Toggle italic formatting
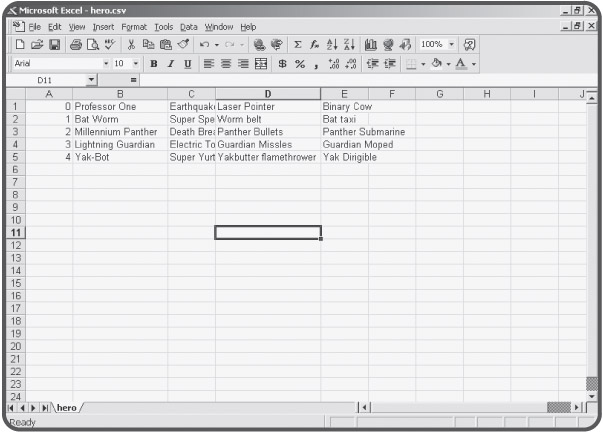 (170, 63)
